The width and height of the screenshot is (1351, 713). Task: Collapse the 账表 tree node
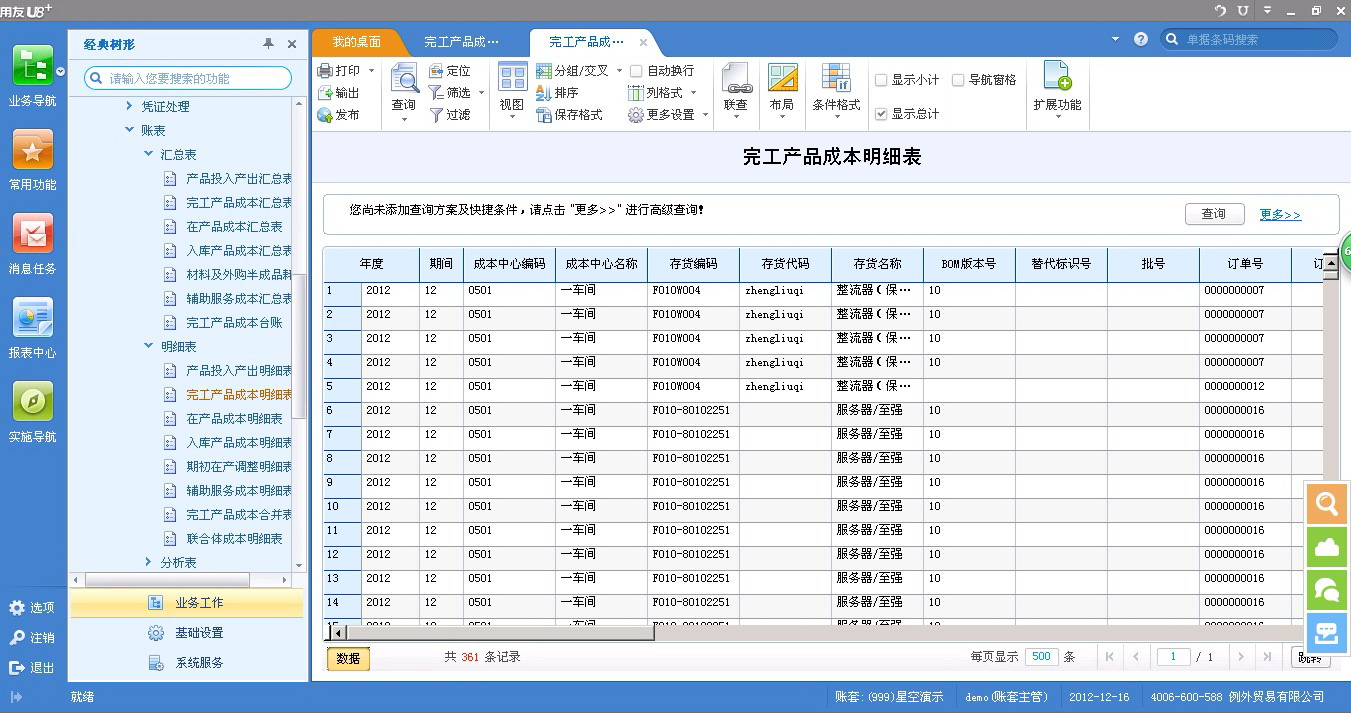click(x=129, y=130)
